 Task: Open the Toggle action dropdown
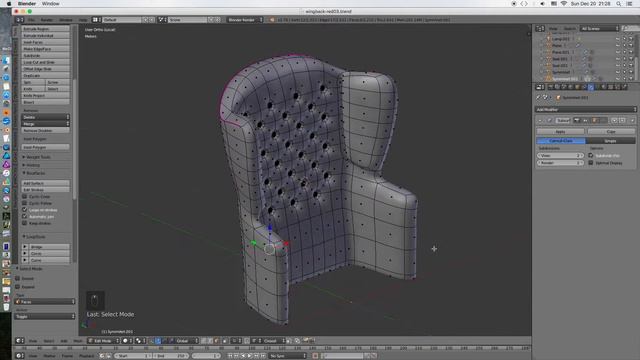coord(45,316)
